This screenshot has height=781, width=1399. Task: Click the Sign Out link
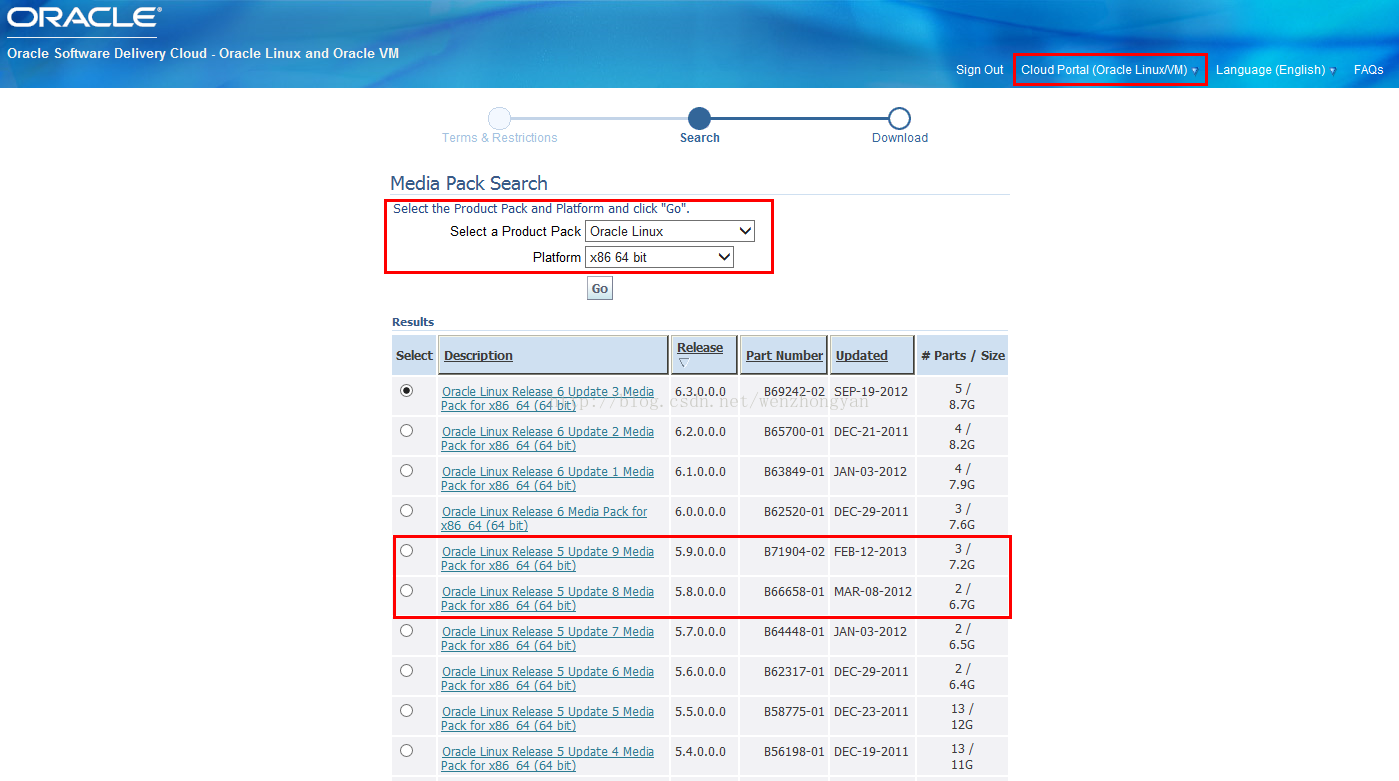tap(980, 70)
